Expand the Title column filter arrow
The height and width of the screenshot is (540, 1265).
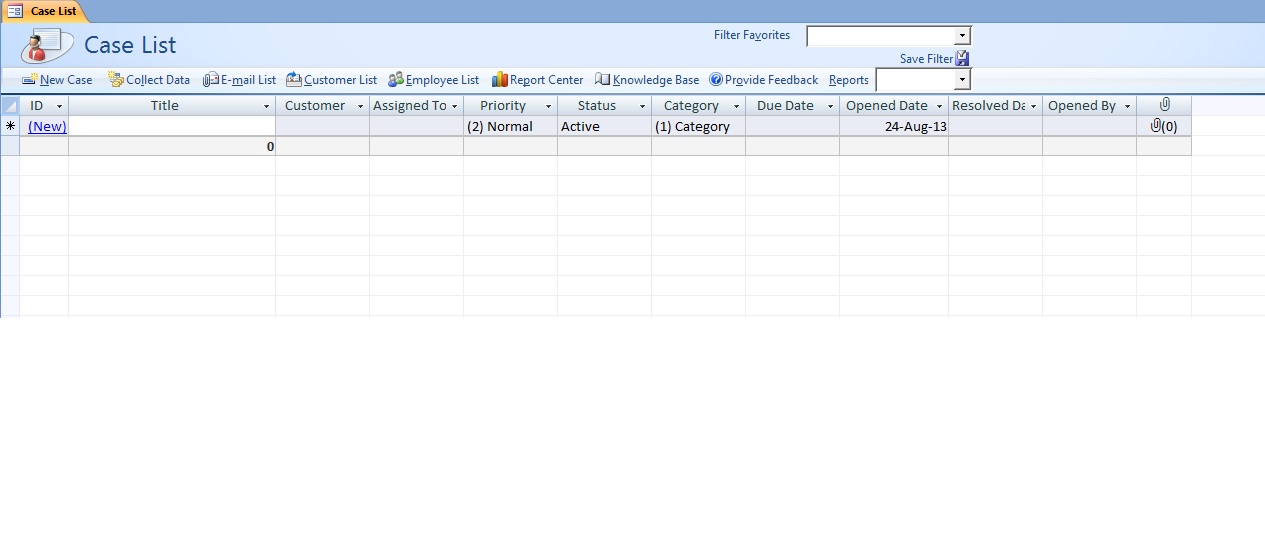point(266,106)
